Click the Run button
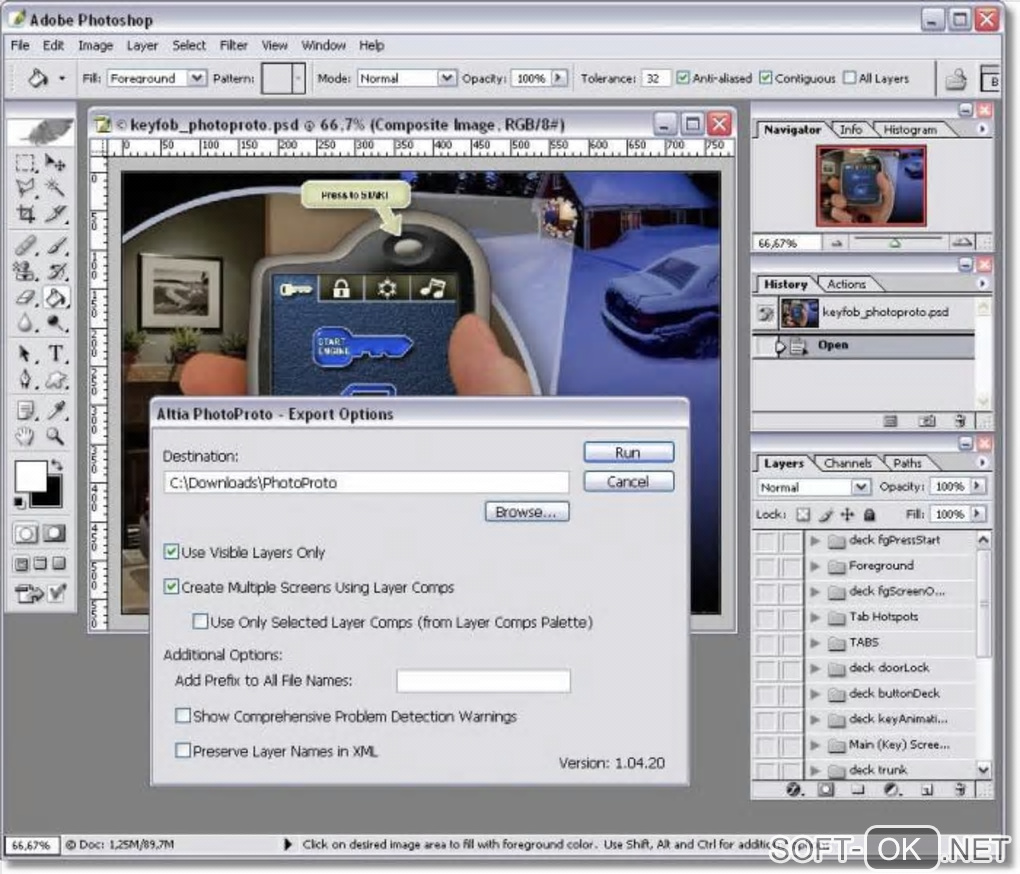Screen dimensions: 1020x874 pos(628,453)
